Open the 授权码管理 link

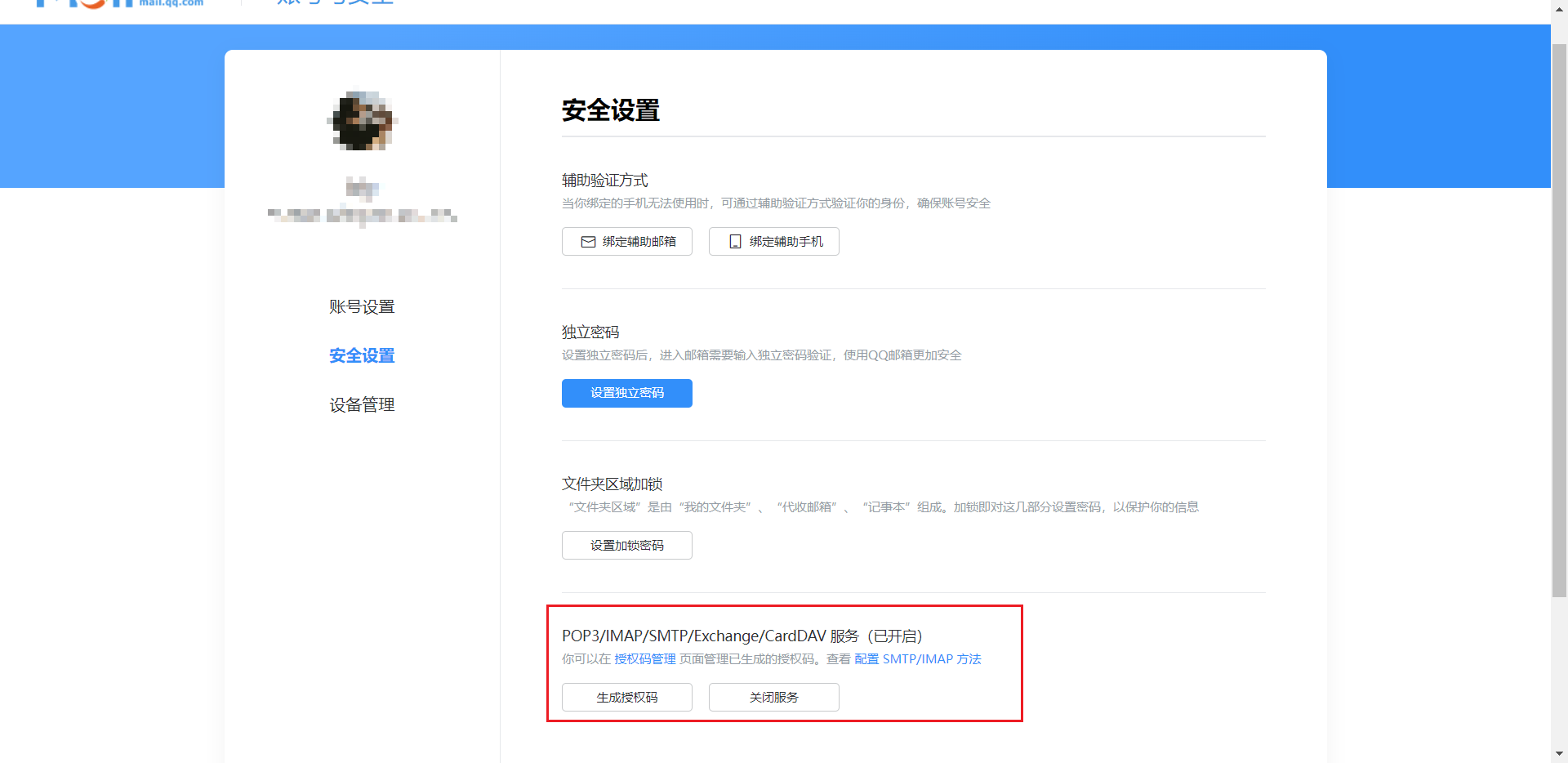point(645,659)
